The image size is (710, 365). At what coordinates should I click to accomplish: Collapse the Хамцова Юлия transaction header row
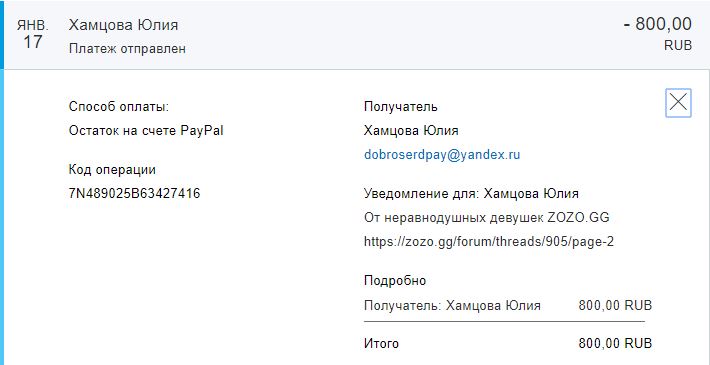click(355, 35)
